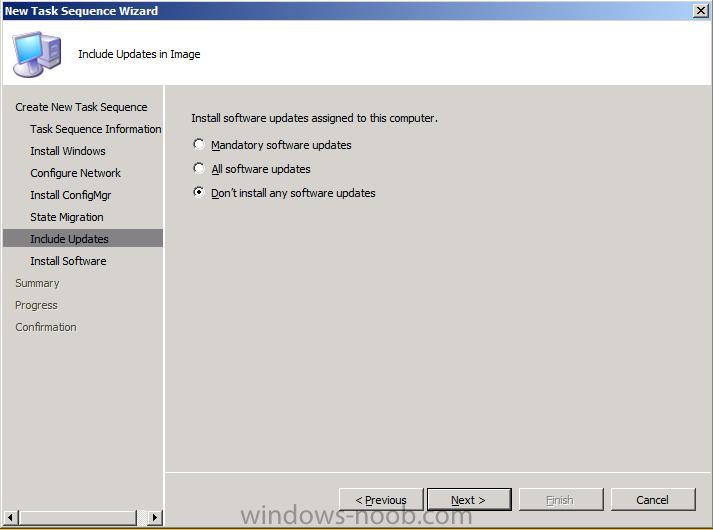The width and height of the screenshot is (713, 530).
Task: Select the highlighted Include Updates step
Action: (x=83, y=239)
